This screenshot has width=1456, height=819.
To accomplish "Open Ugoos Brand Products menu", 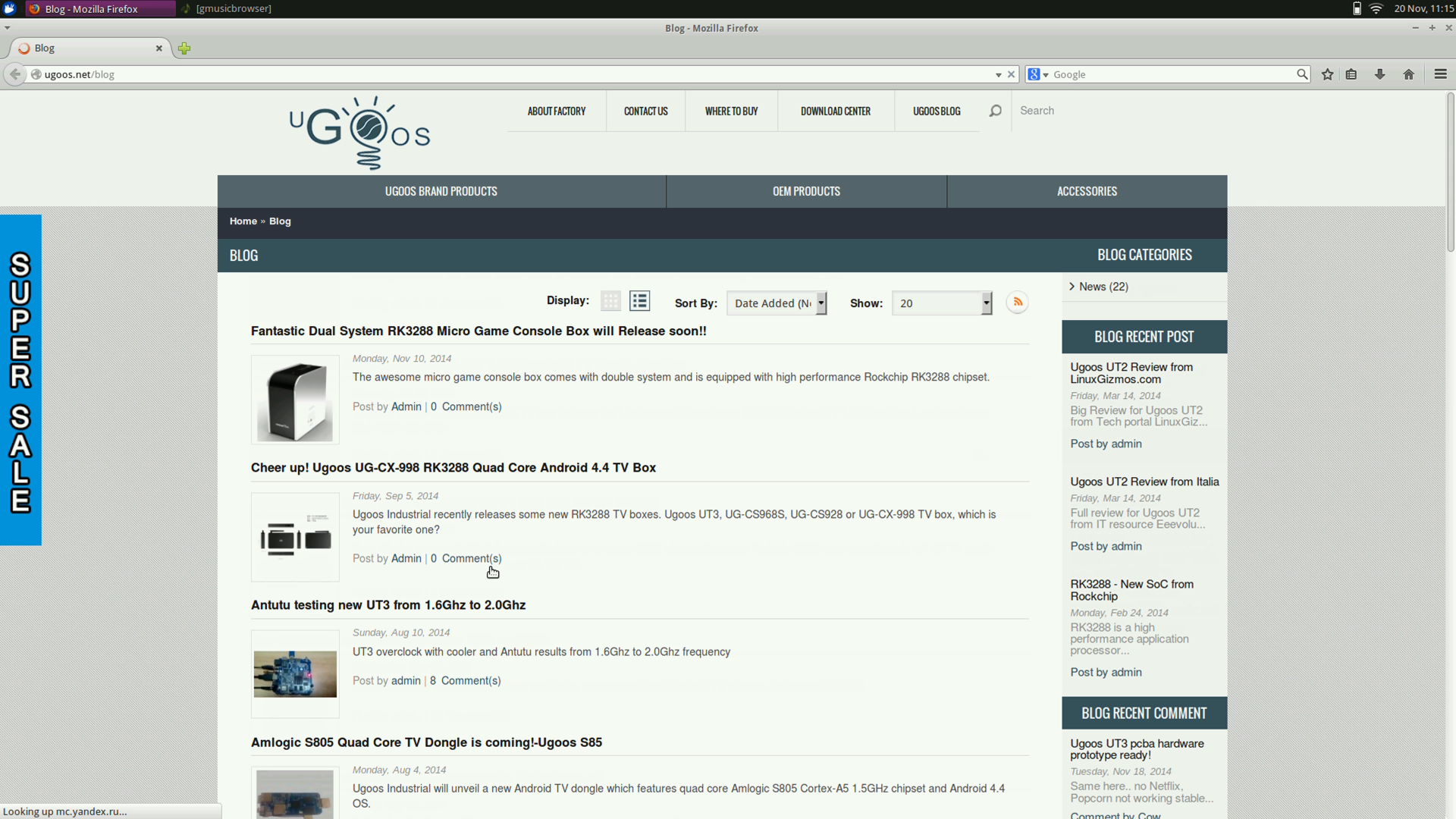I will [x=441, y=191].
